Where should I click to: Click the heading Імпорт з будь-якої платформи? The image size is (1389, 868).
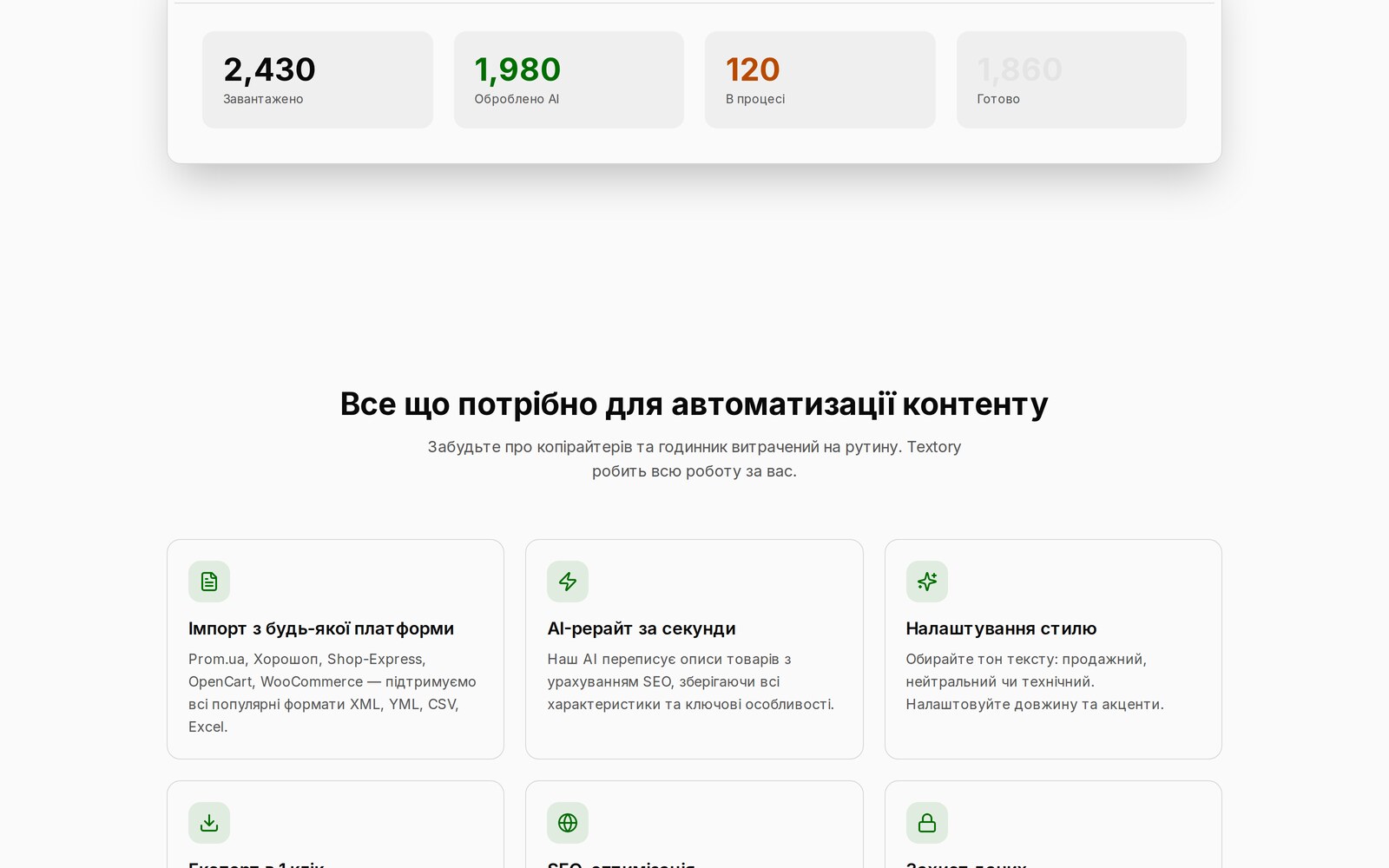tap(321, 628)
